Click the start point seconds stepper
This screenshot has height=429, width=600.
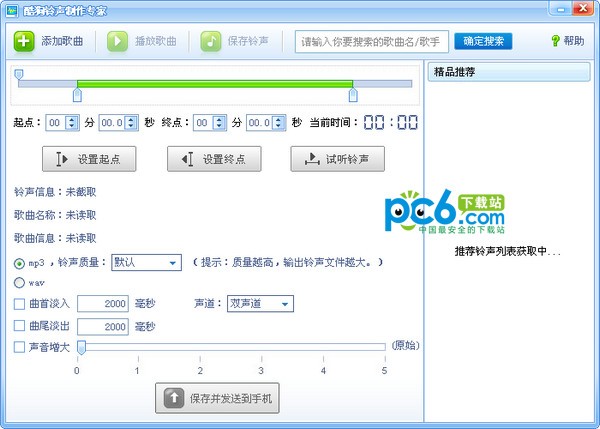pos(131,122)
